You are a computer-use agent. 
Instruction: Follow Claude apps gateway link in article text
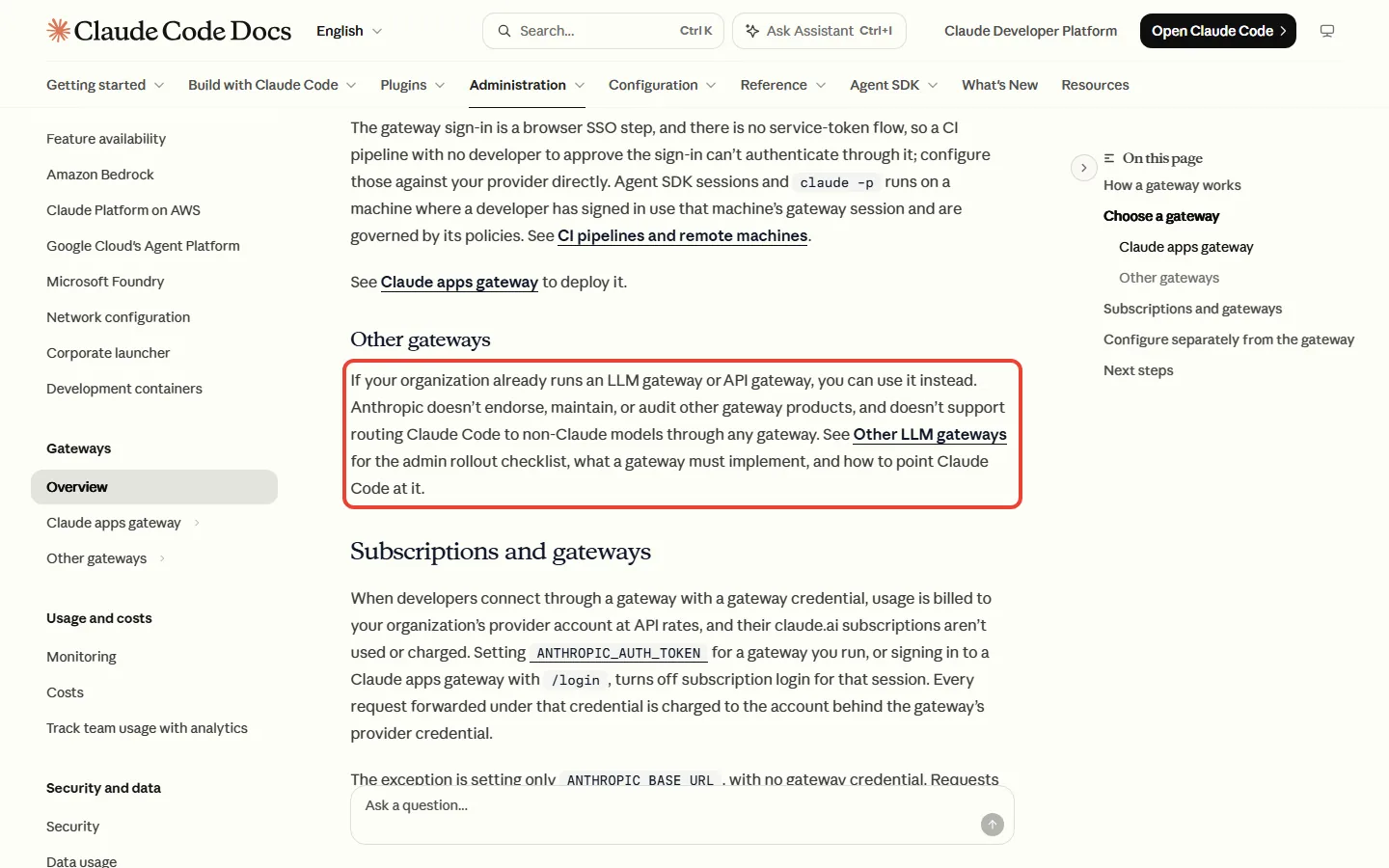pyautogui.click(x=459, y=282)
